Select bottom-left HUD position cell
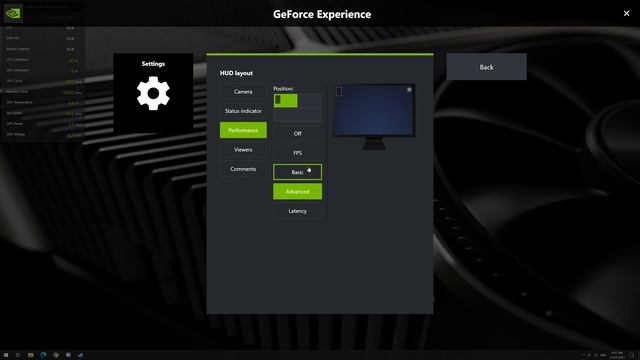Image resolution: width=640 pixels, height=360 pixels. (x=285, y=115)
